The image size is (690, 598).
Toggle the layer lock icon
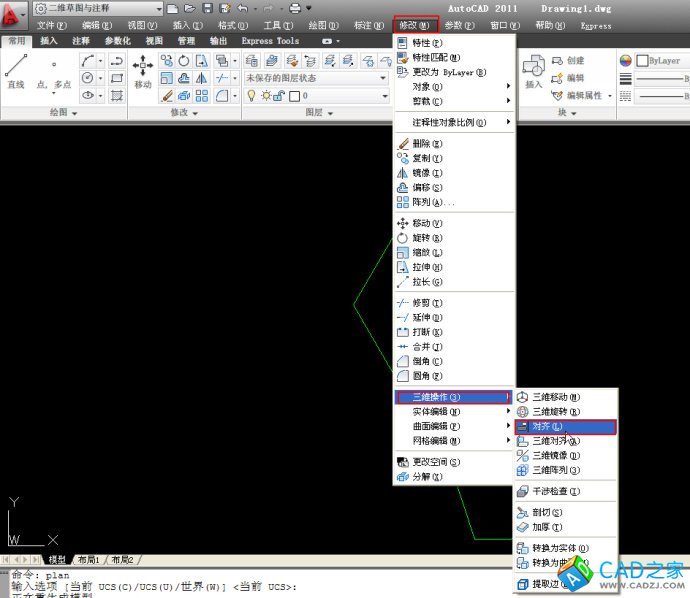pyautogui.click(x=280, y=96)
